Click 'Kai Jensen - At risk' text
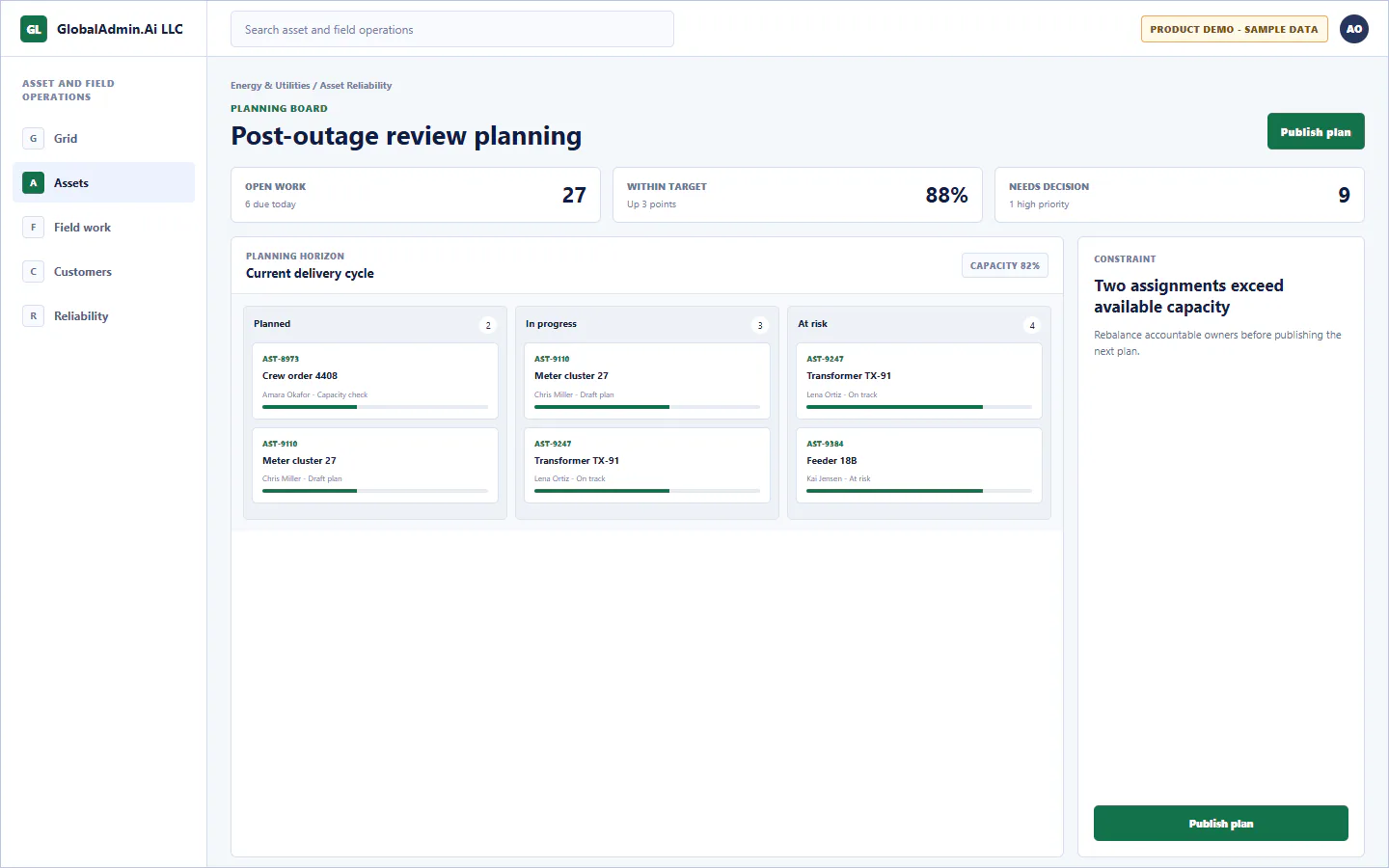The image size is (1389, 868). [838, 478]
